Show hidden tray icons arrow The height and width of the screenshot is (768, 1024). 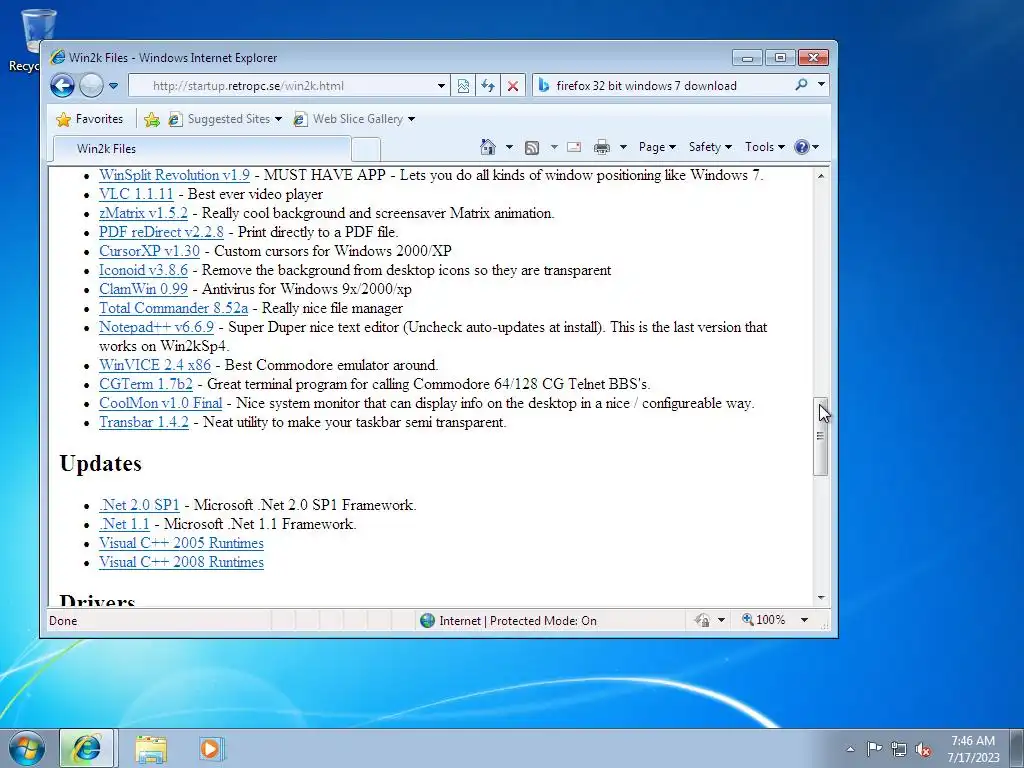tap(850, 749)
